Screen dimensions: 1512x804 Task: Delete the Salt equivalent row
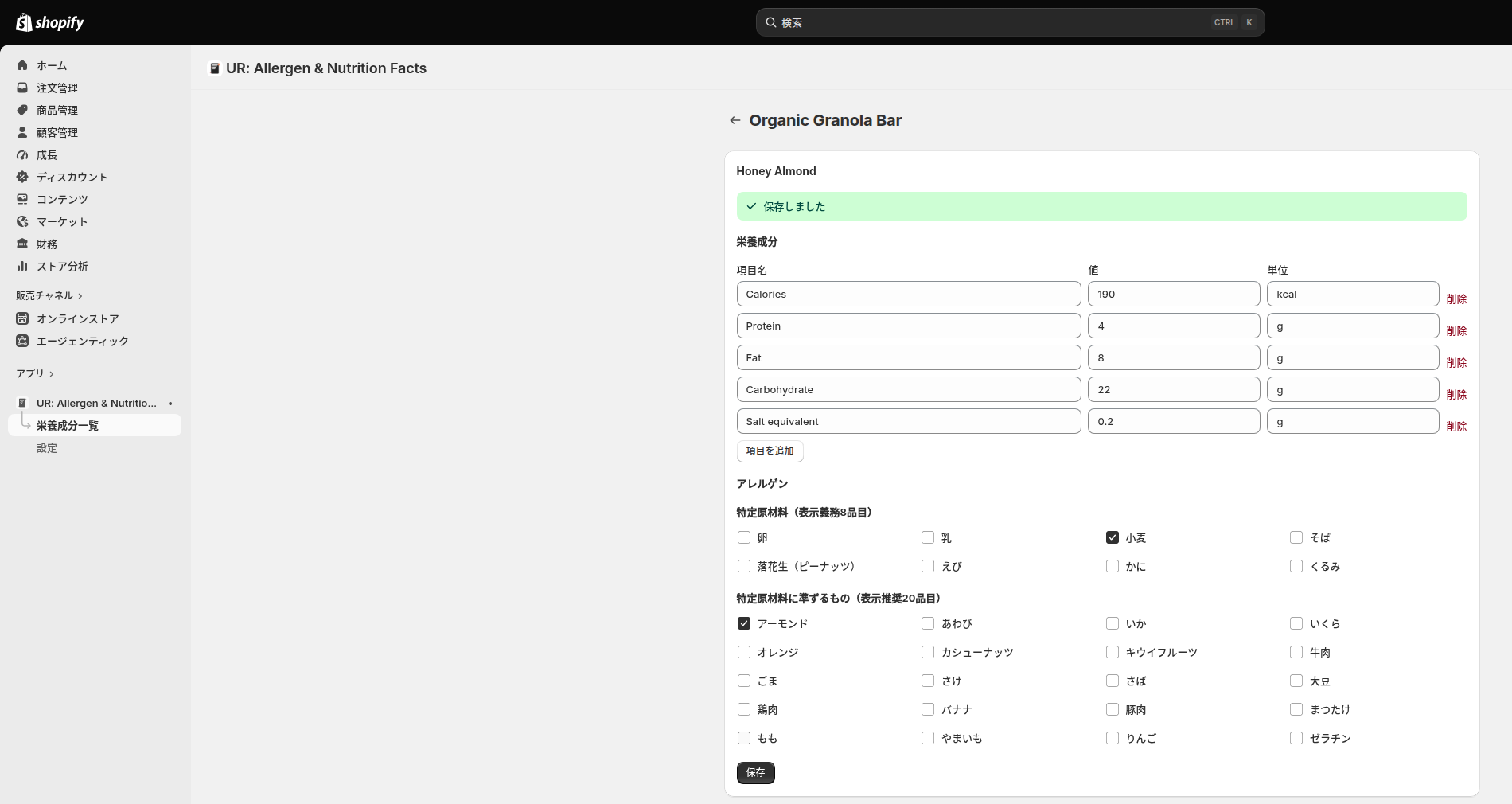pos(1456,427)
